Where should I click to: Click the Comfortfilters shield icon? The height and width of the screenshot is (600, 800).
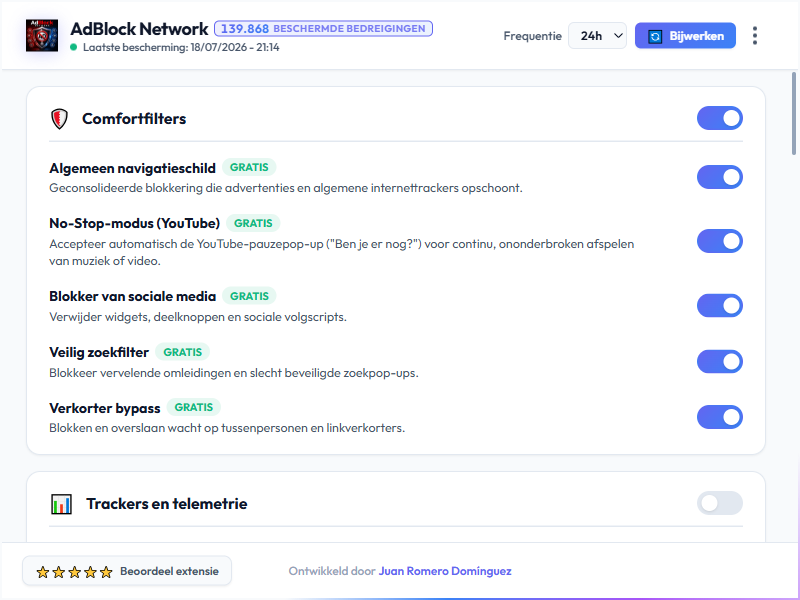pos(59,119)
